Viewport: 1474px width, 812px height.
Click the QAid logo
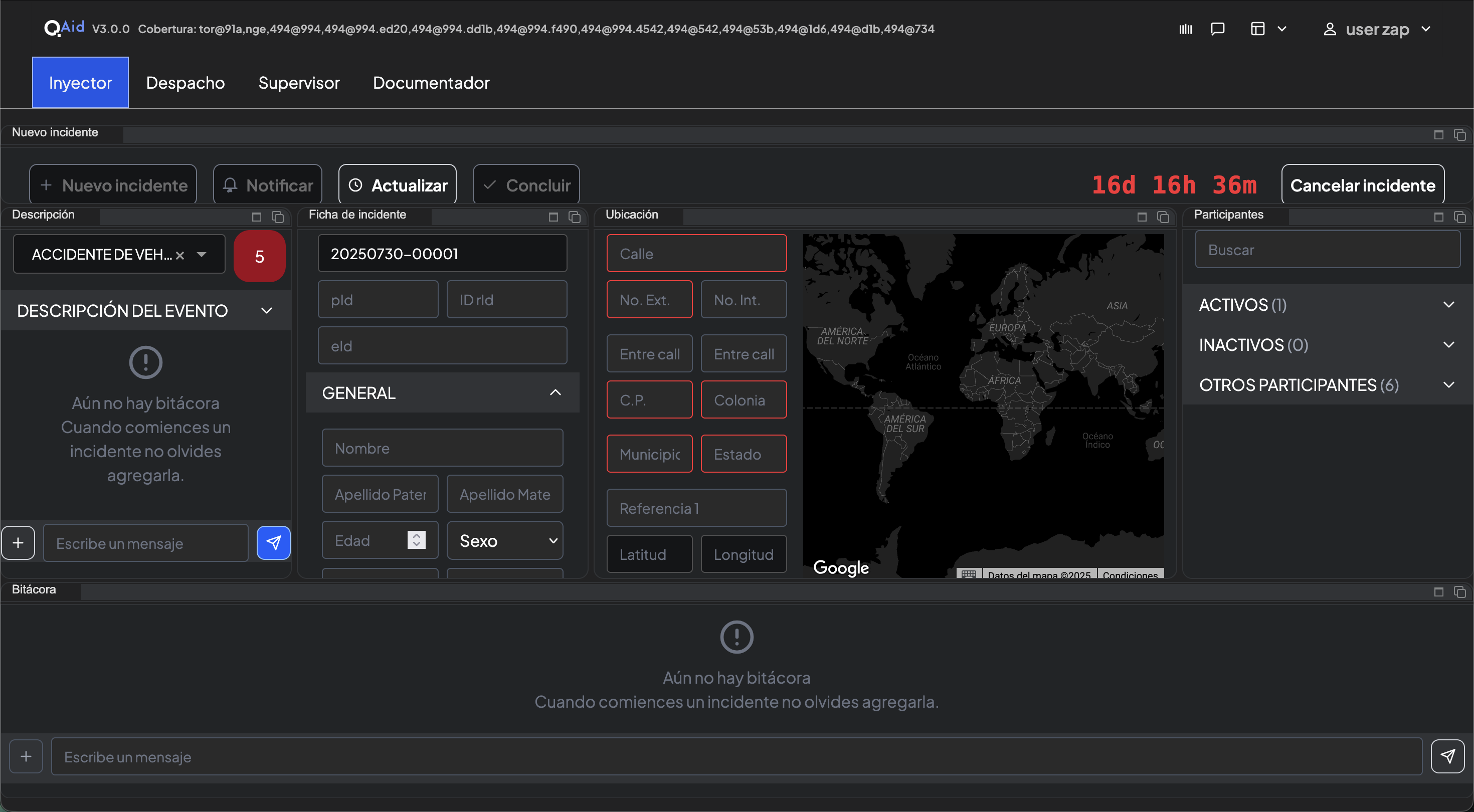click(65, 28)
